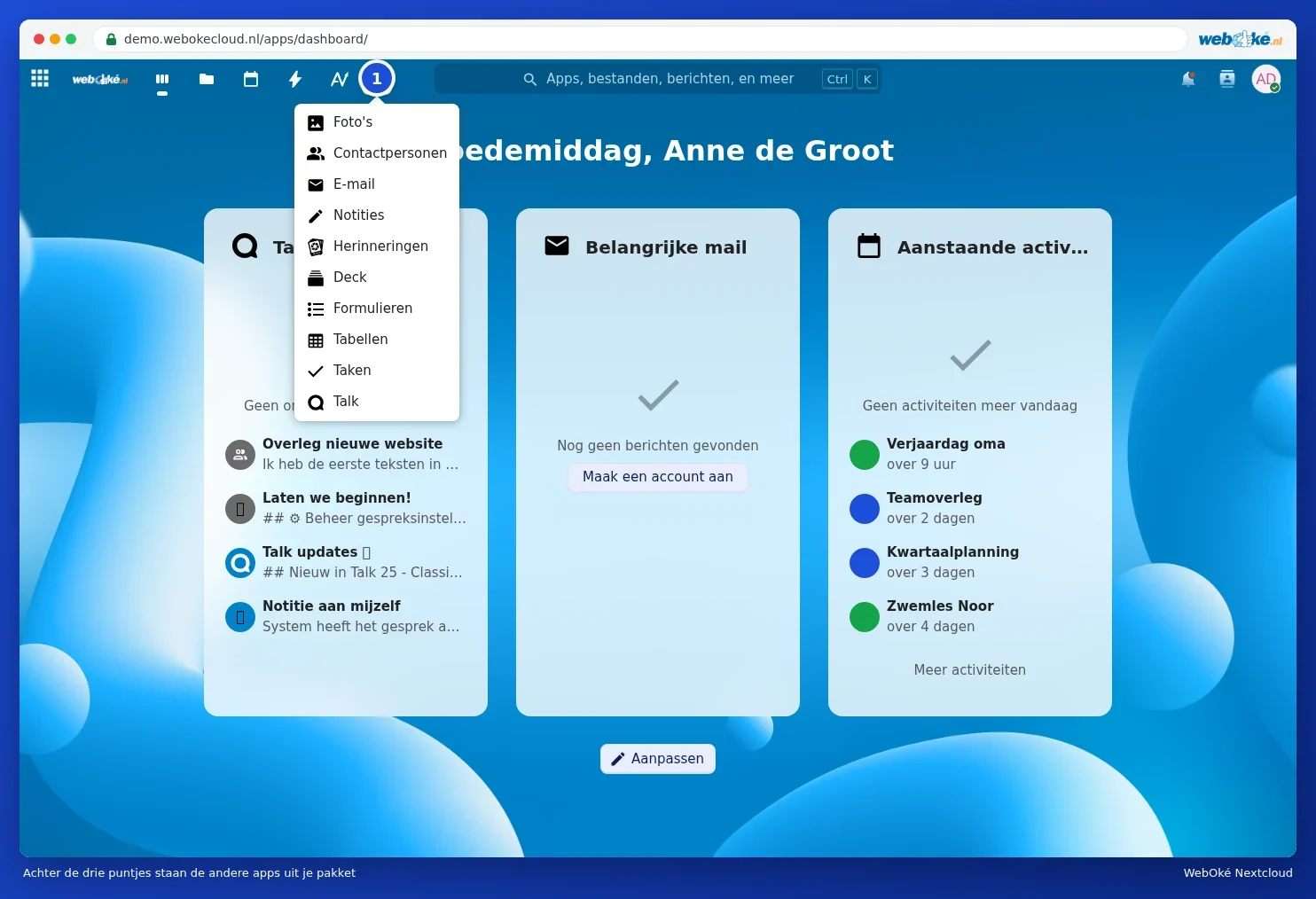Image resolution: width=1316 pixels, height=899 pixels.
Task: Select Talk in the apps menu
Action: [377, 402]
